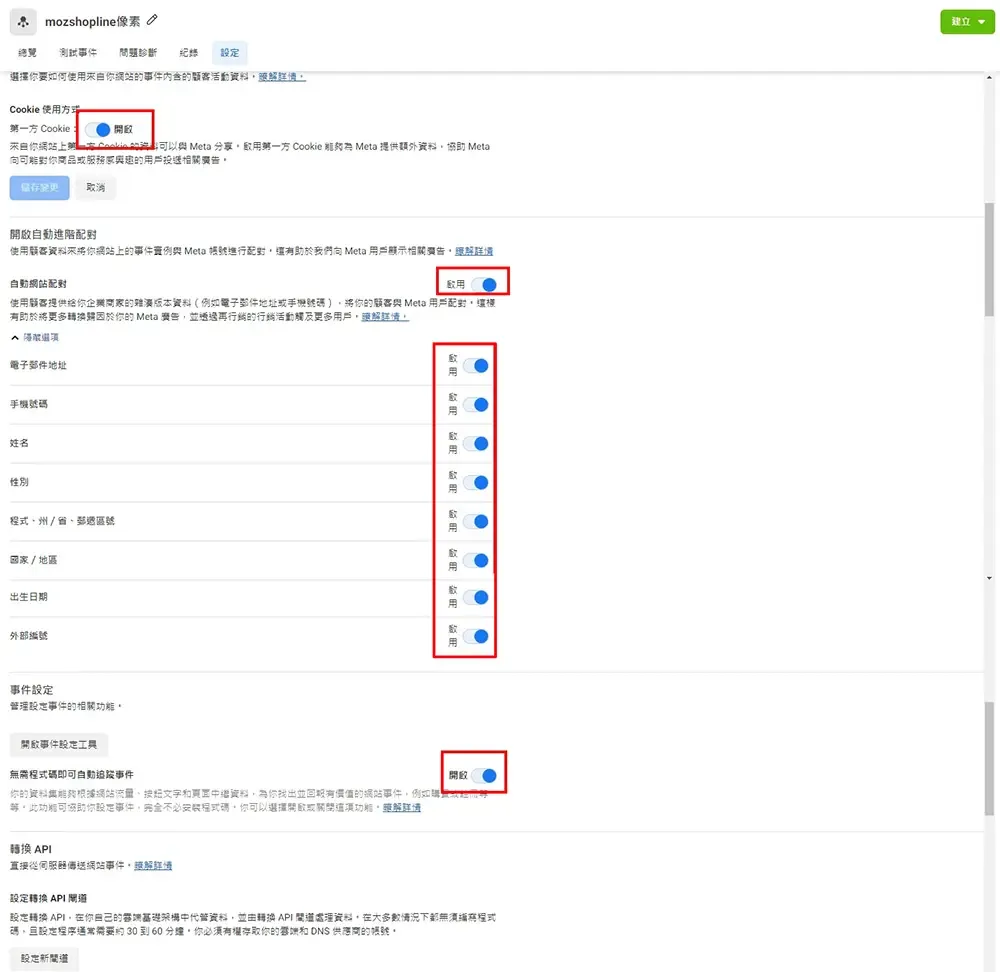Toggle 無需程式碼即可自動追蹤事件 switch

coord(484,776)
